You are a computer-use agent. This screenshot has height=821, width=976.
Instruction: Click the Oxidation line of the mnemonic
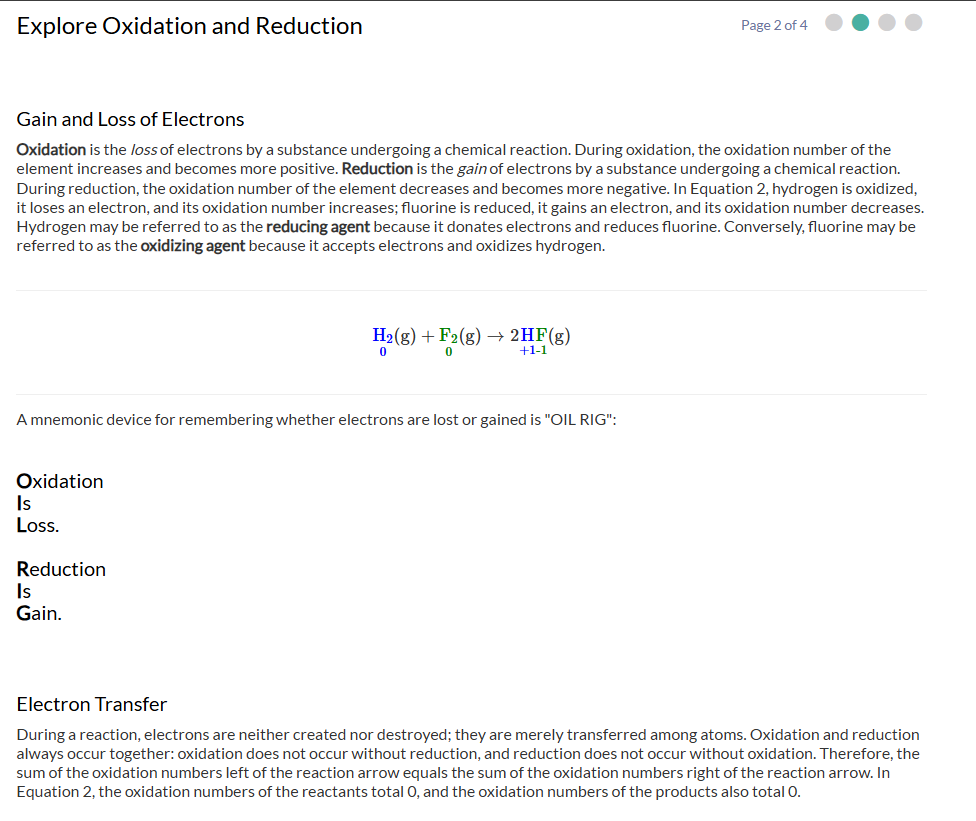point(60,482)
